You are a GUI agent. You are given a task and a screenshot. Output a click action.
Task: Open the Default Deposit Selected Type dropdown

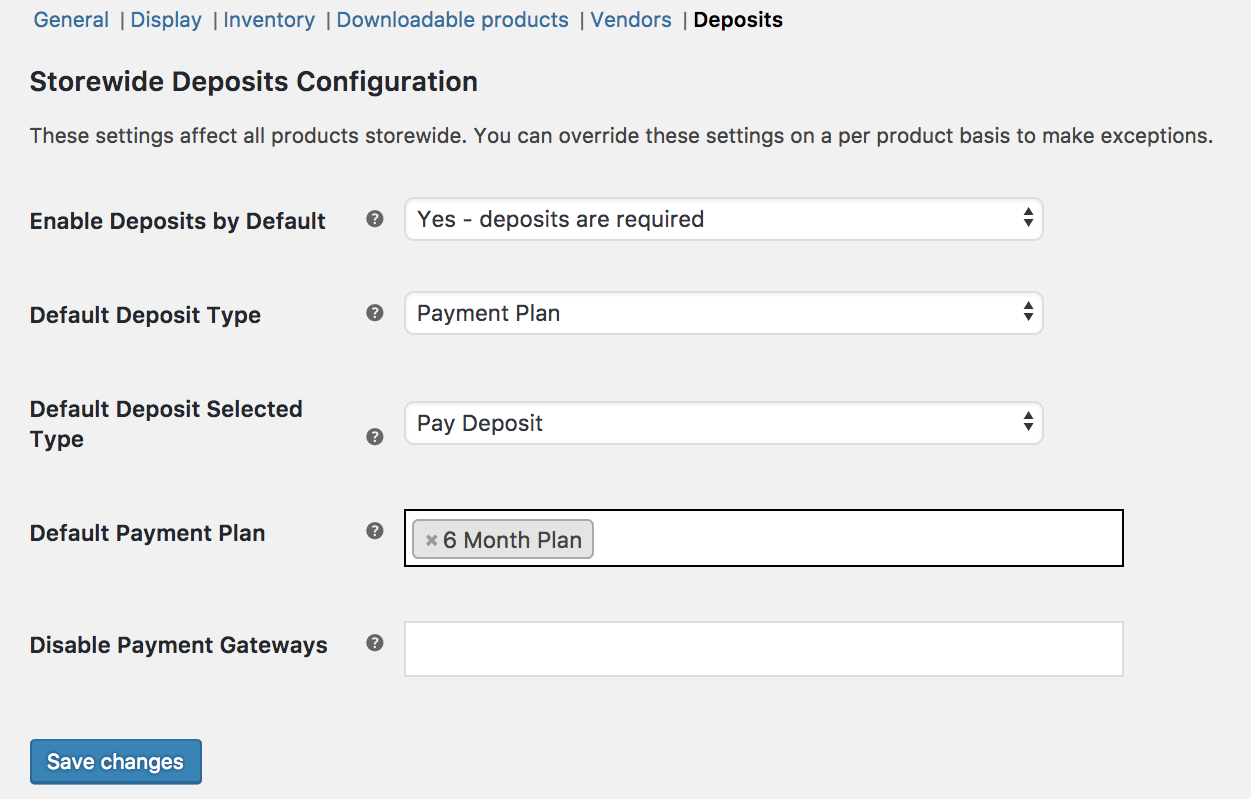click(723, 423)
